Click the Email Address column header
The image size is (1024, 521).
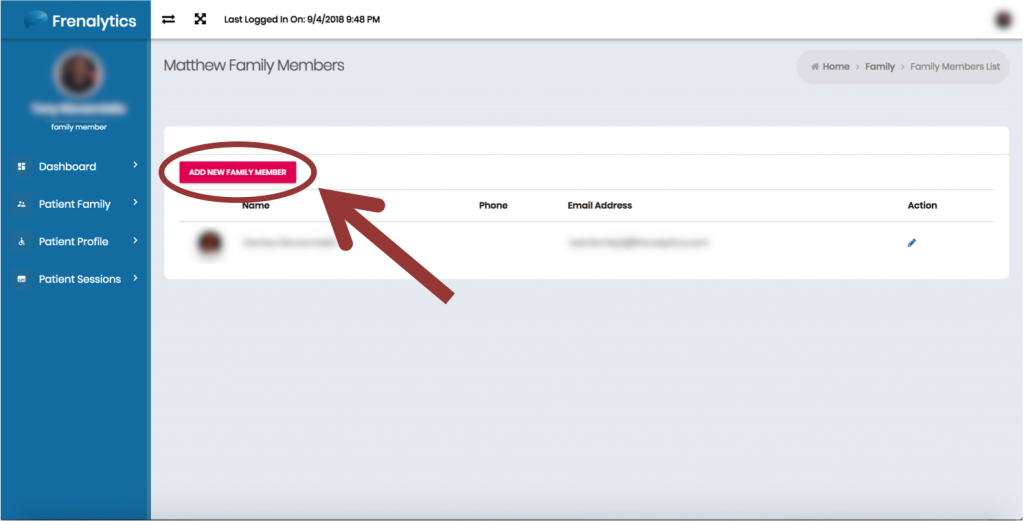(x=600, y=205)
